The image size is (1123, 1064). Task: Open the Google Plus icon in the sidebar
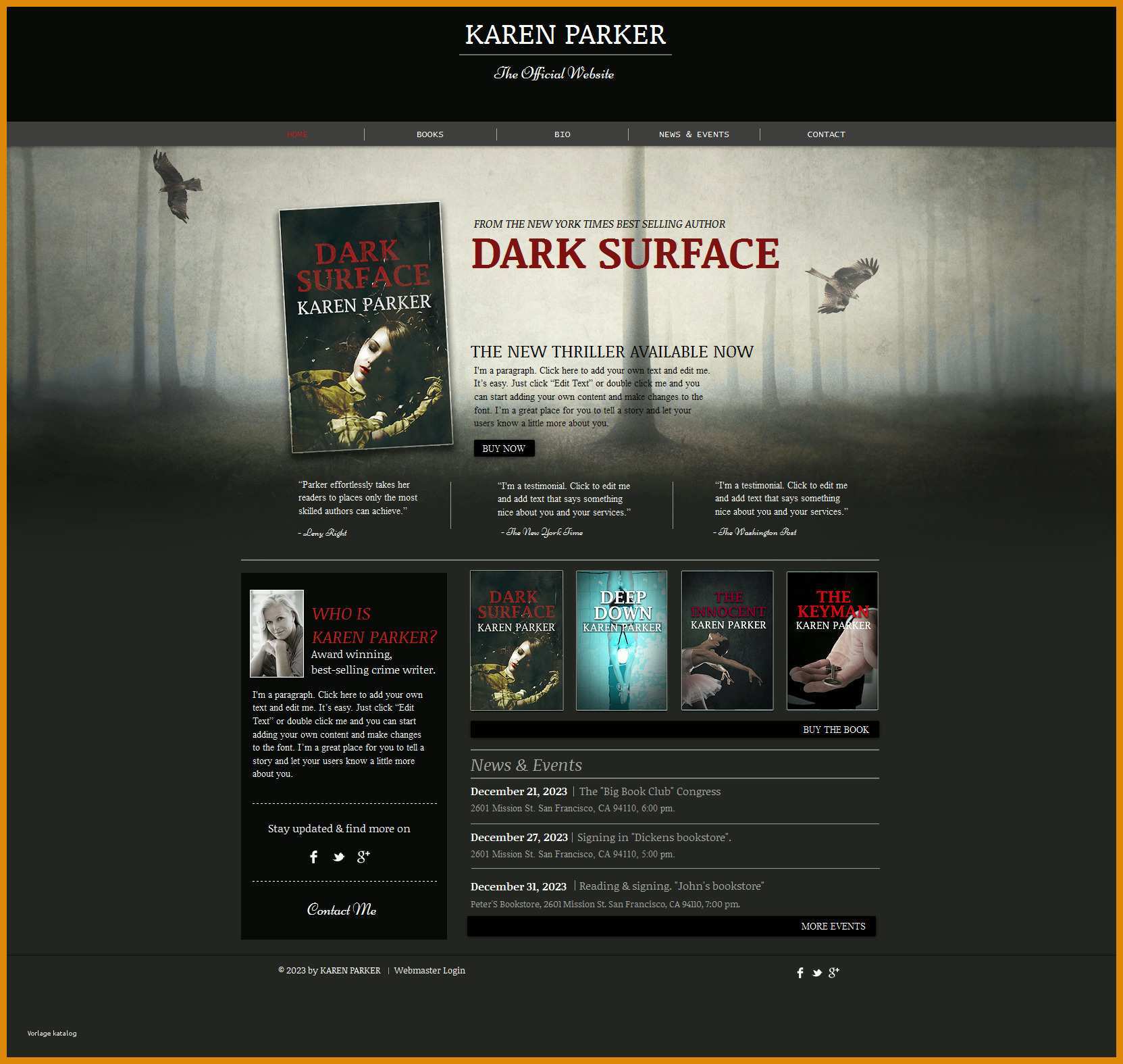pyautogui.click(x=363, y=857)
